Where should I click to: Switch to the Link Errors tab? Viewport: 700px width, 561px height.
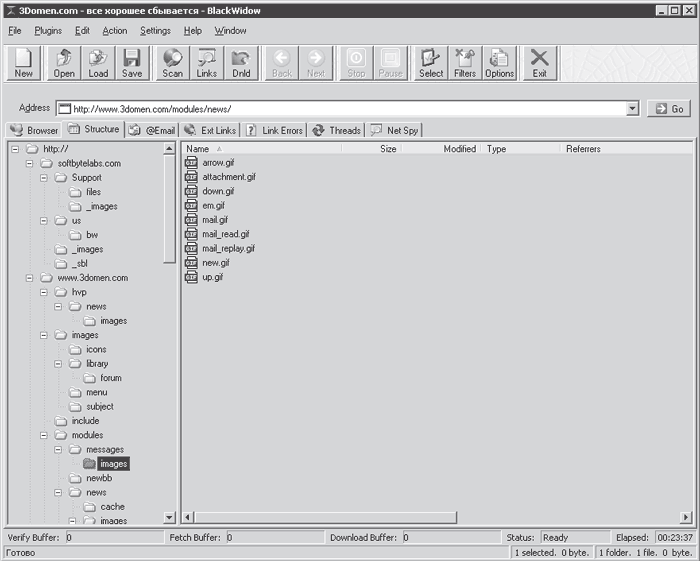[275, 130]
